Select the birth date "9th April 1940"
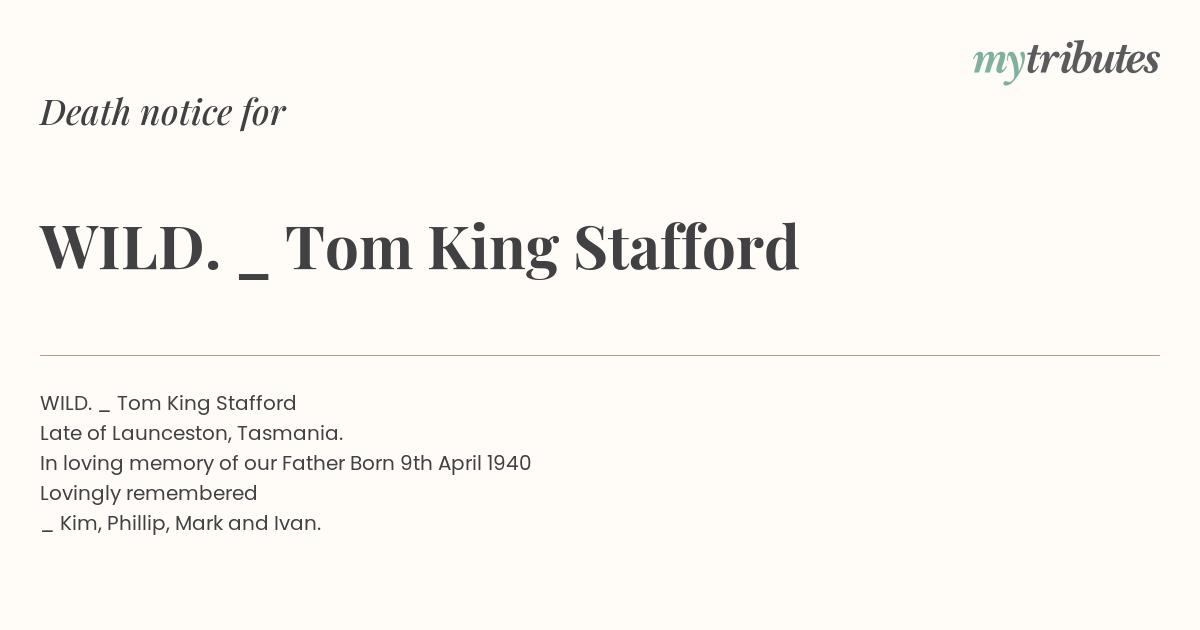 pos(465,463)
